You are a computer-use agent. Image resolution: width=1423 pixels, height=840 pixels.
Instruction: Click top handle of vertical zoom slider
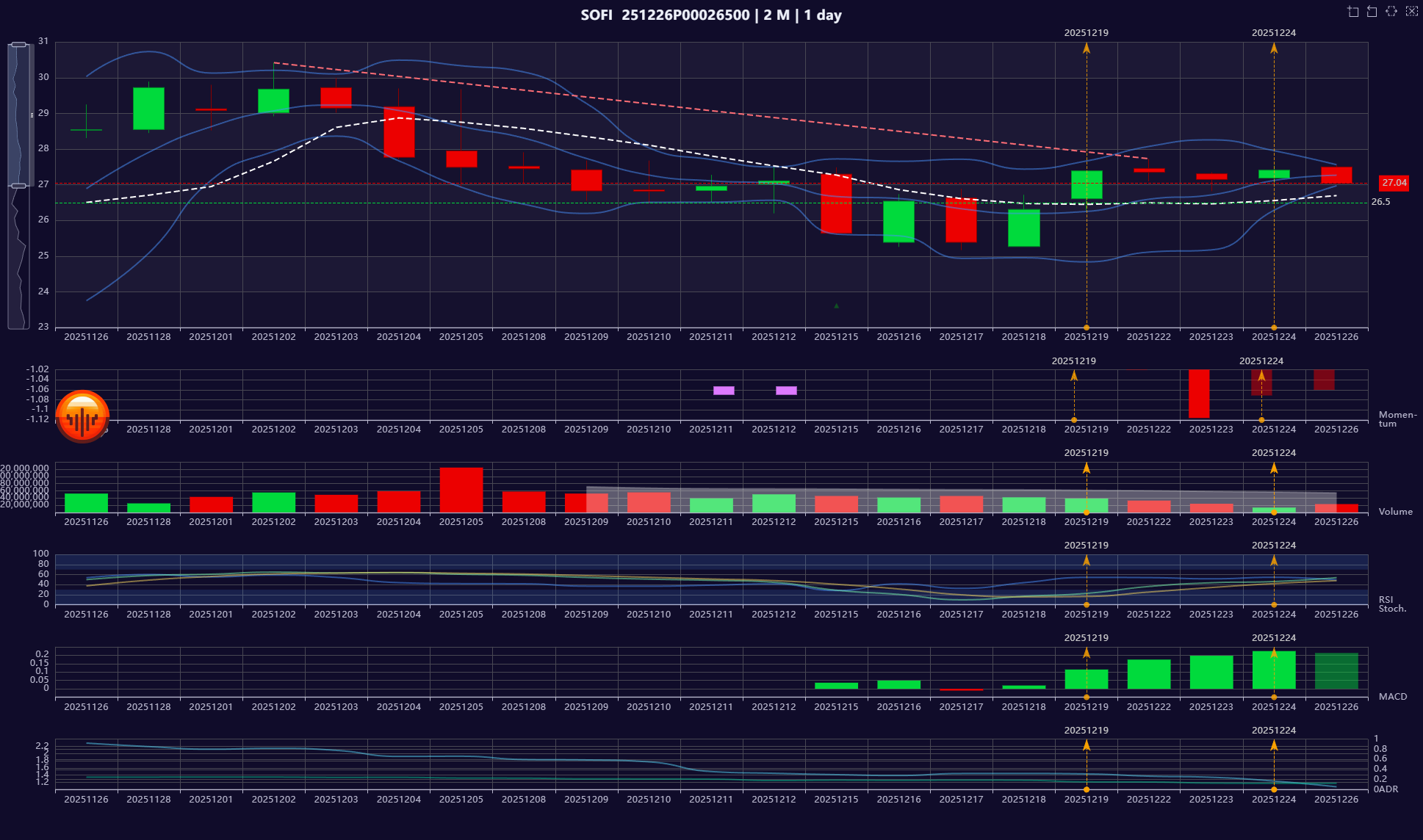pyautogui.click(x=20, y=45)
